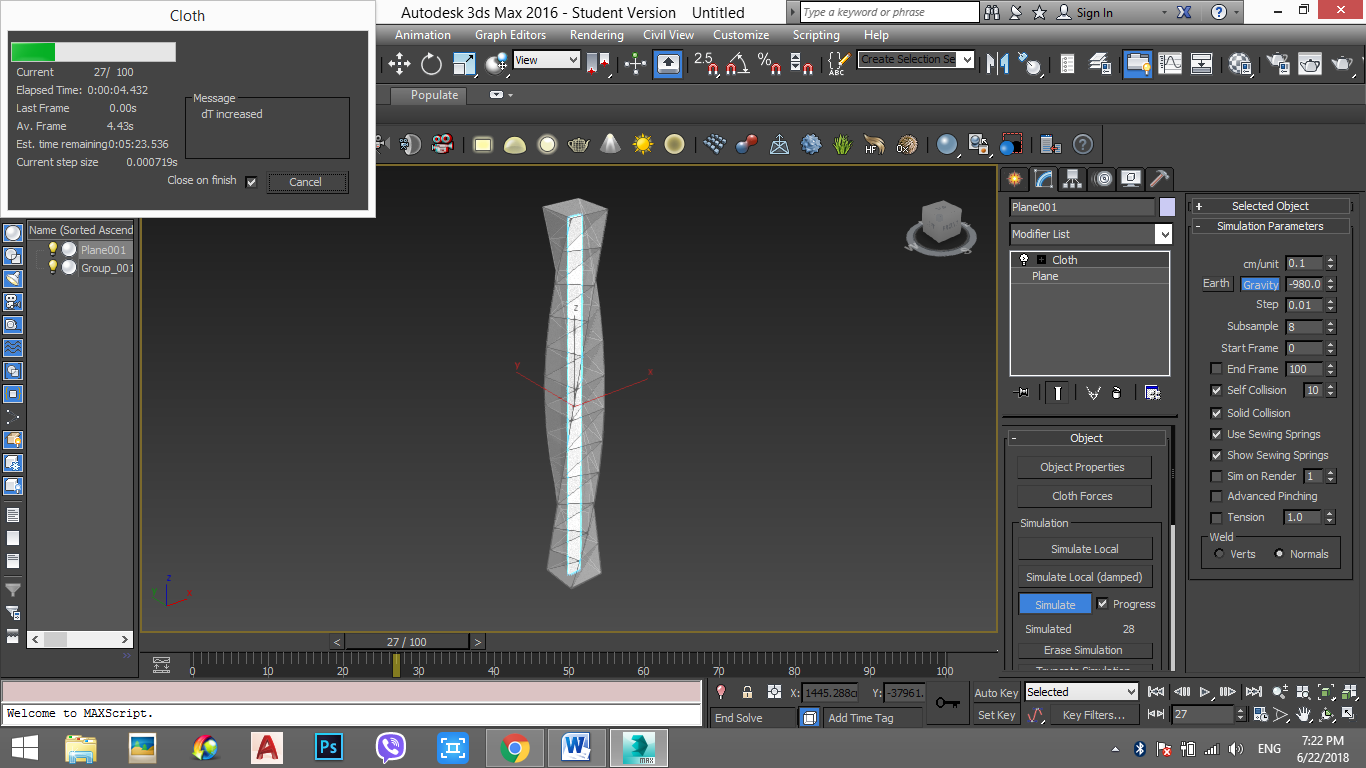Open the Selected key filter dropdown
Image resolution: width=1366 pixels, height=768 pixels.
click(x=1131, y=692)
